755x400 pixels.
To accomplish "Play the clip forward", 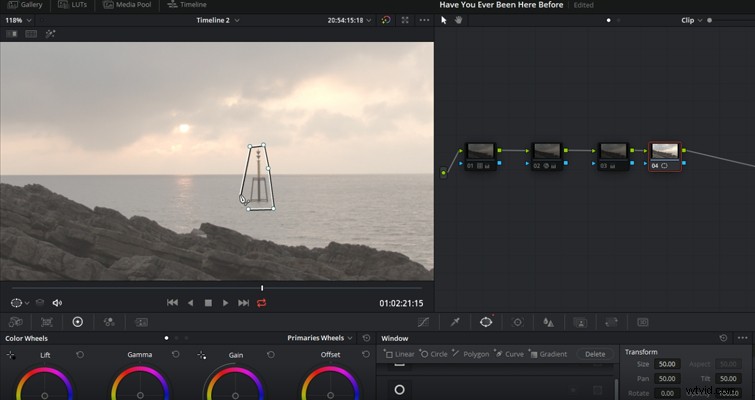I will (225, 303).
